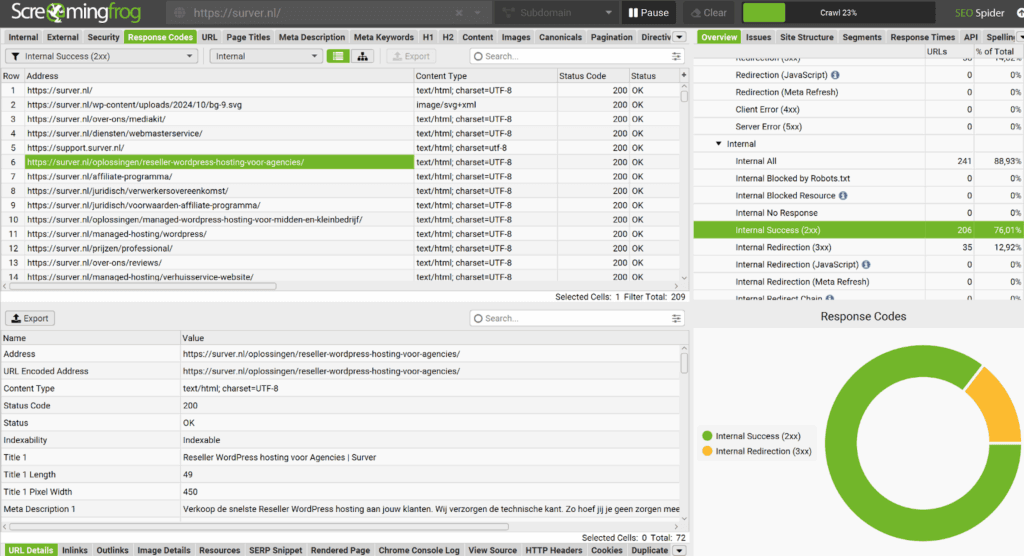Open the SERP Snippet bottom tab
1024x556 pixels.
click(276, 550)
